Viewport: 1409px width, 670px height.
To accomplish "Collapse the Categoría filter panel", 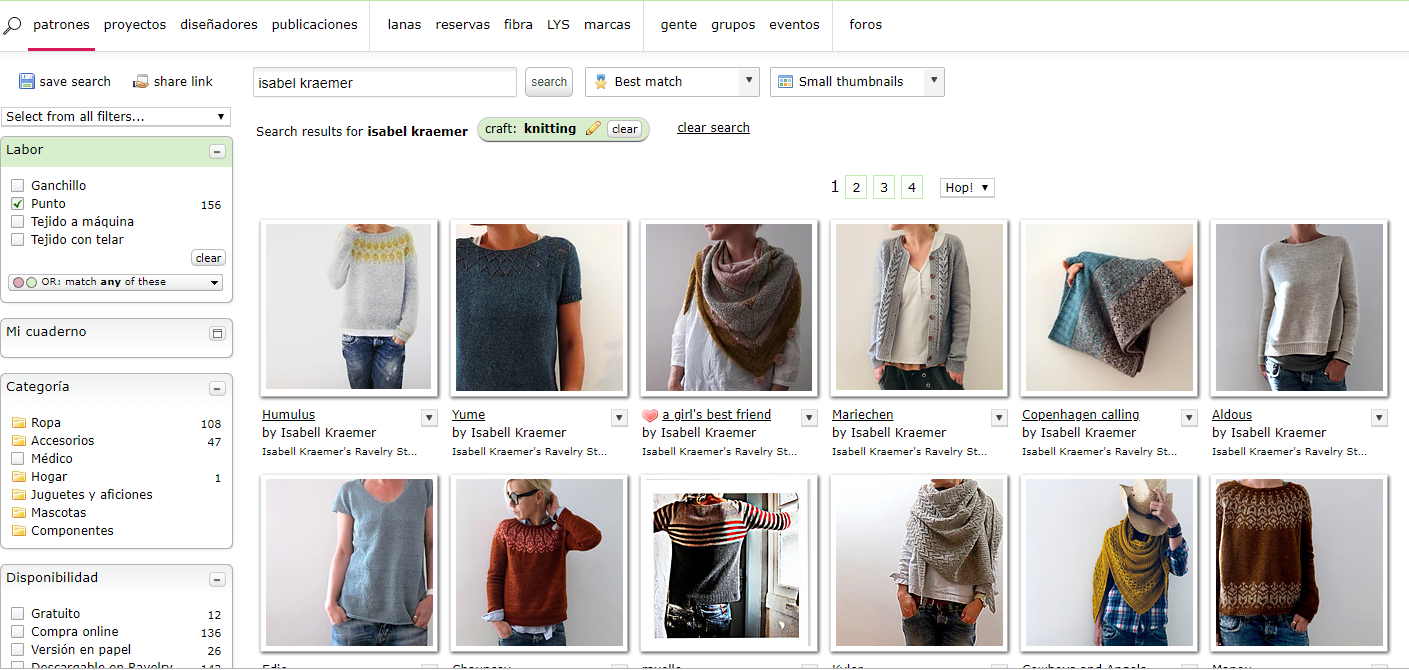I will (x=217, y=389).
